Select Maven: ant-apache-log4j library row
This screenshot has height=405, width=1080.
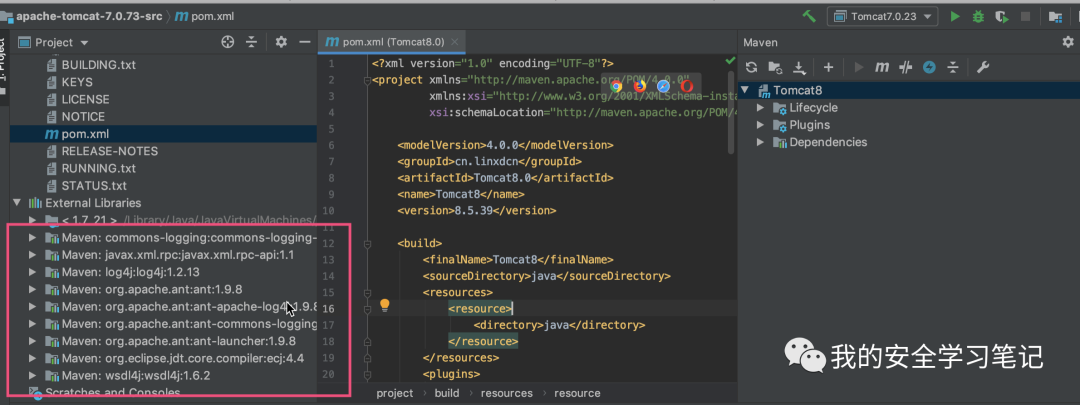163,307
